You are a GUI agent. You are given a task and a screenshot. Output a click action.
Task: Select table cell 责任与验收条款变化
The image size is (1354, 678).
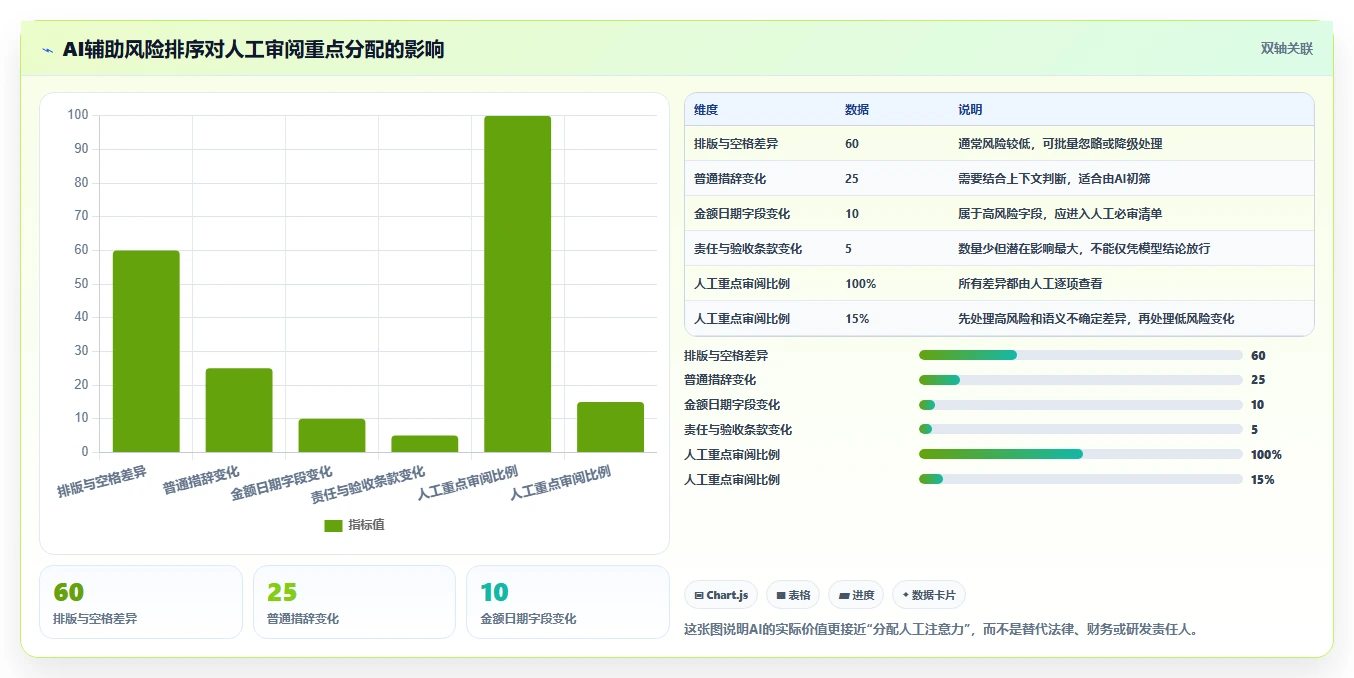748,249
